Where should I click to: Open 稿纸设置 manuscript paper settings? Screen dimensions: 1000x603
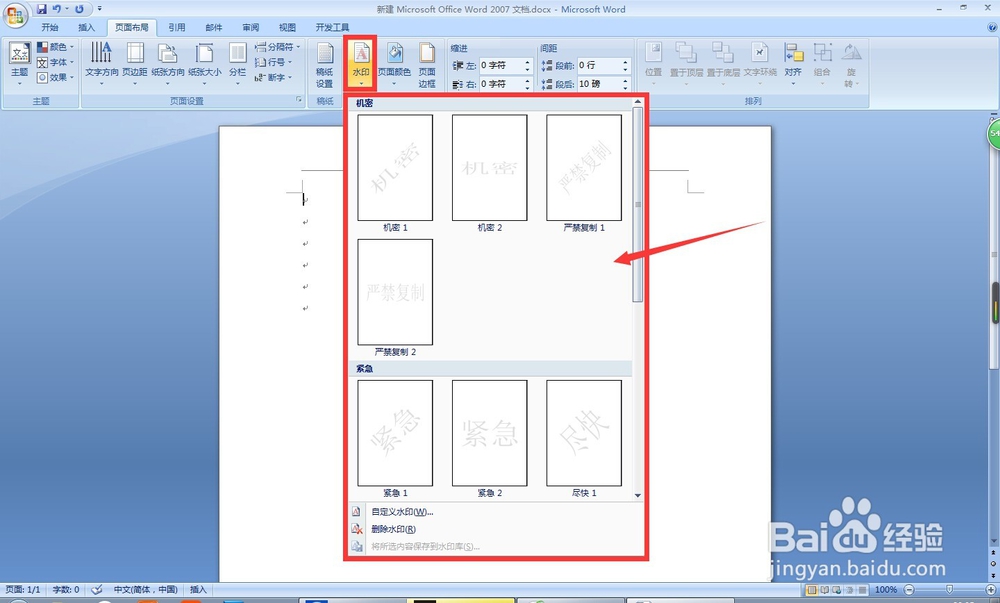click(325, 65)
